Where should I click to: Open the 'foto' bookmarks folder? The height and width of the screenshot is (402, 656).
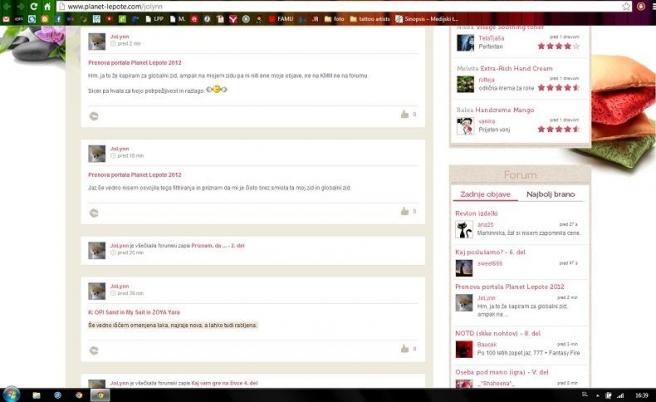click(335, 19)
